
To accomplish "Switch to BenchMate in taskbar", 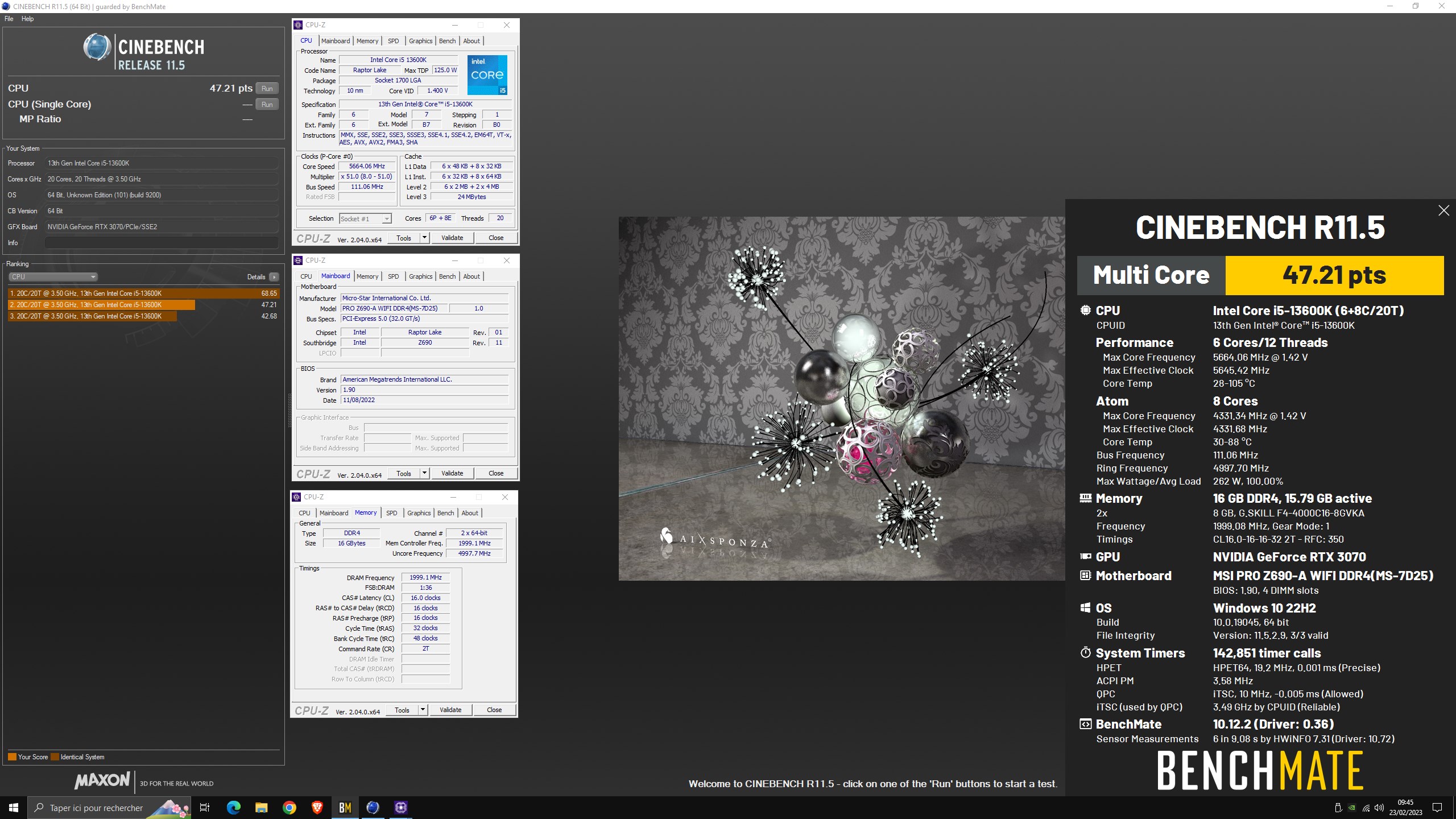I will coord(345,808).
